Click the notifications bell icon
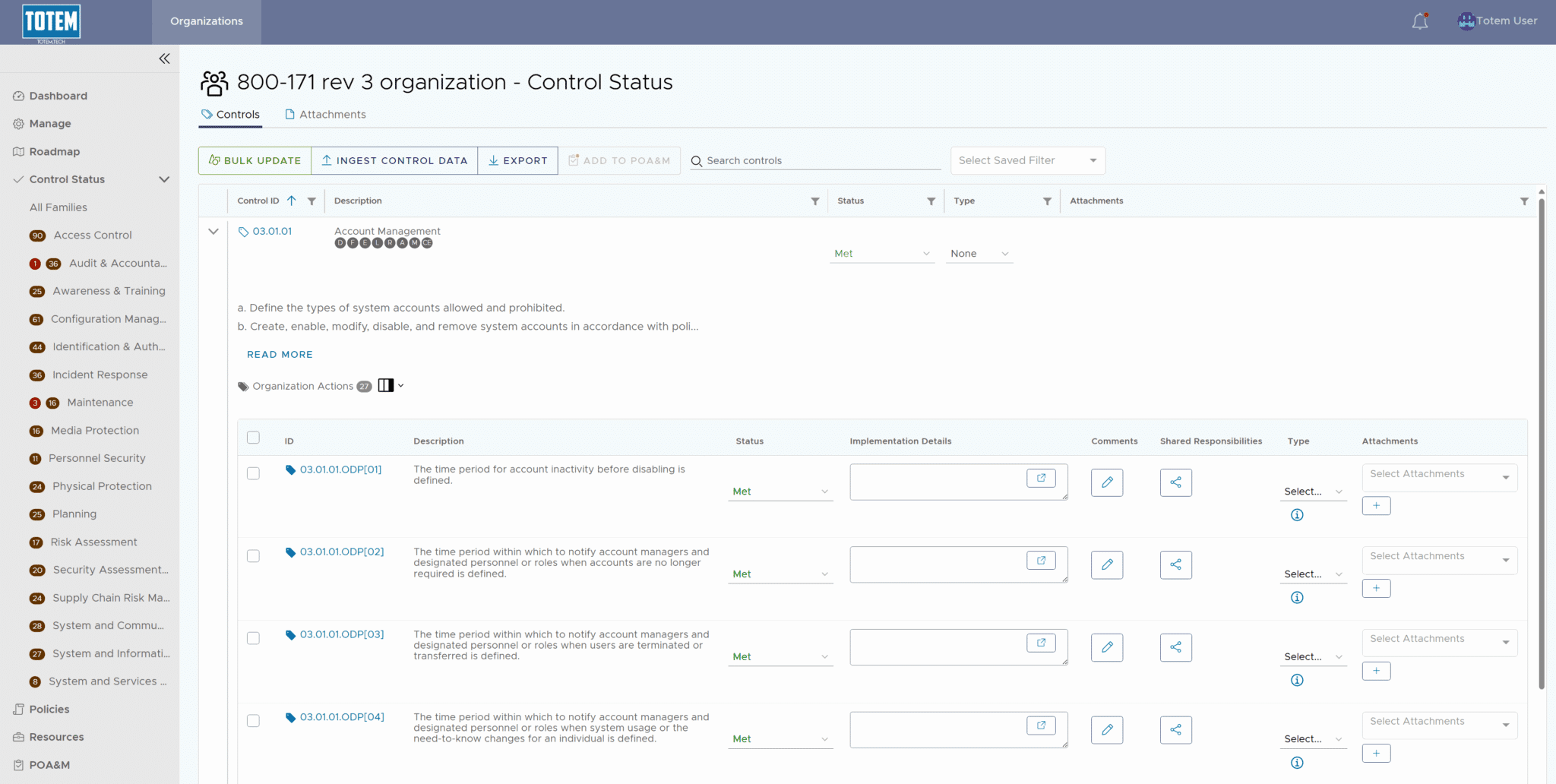The width and height of the screenshot is (1556, 784). [1419, 21]
